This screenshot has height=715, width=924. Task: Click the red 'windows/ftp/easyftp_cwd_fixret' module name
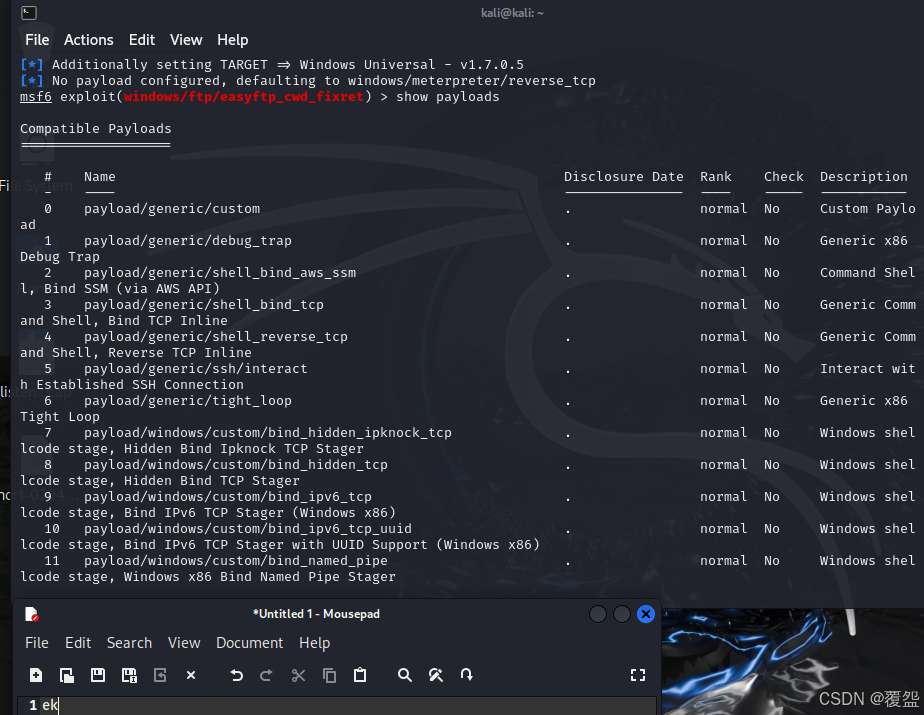[x=243, y=97]
